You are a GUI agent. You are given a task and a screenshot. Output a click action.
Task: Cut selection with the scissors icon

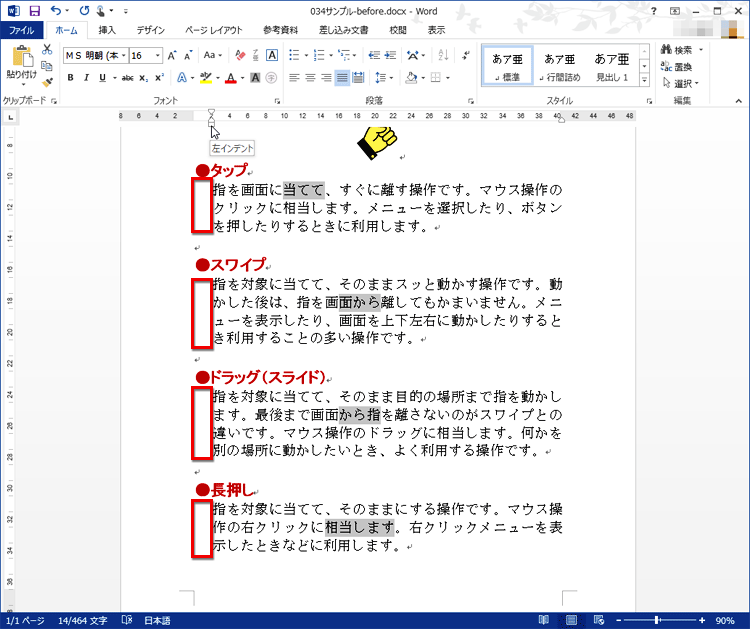coord(47,50)
